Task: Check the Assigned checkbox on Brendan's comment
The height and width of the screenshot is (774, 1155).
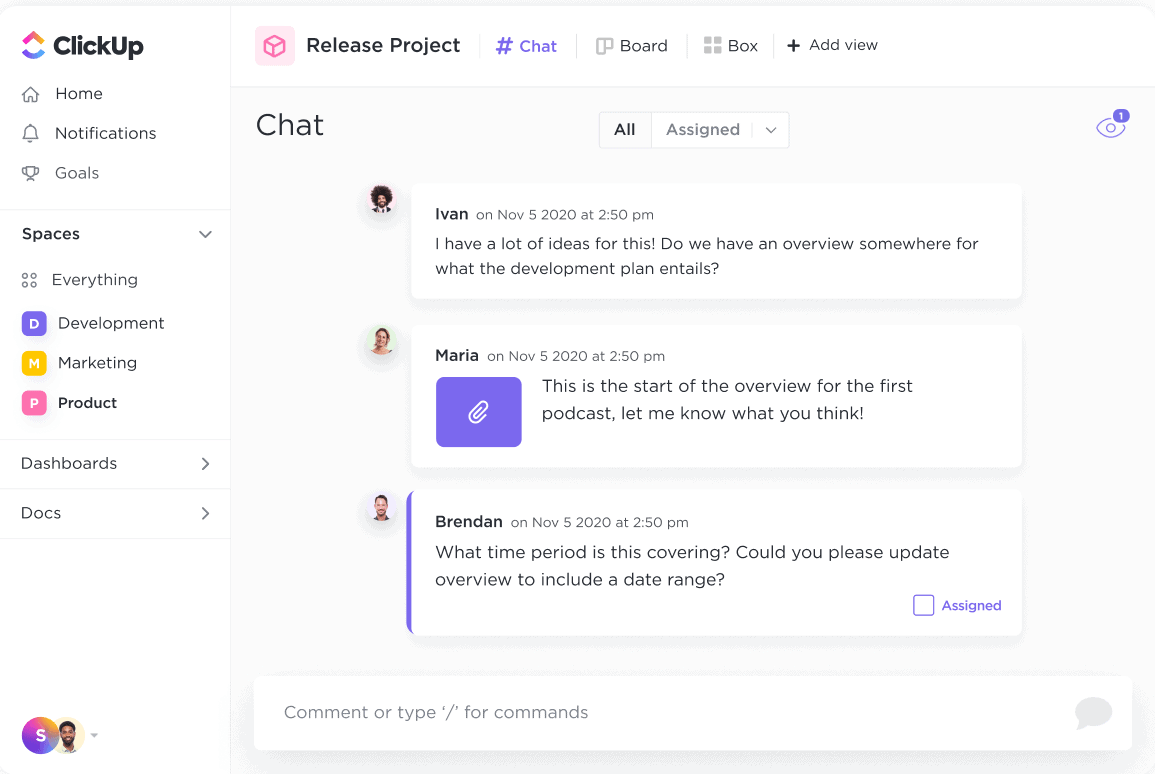Action: [923, 605]
